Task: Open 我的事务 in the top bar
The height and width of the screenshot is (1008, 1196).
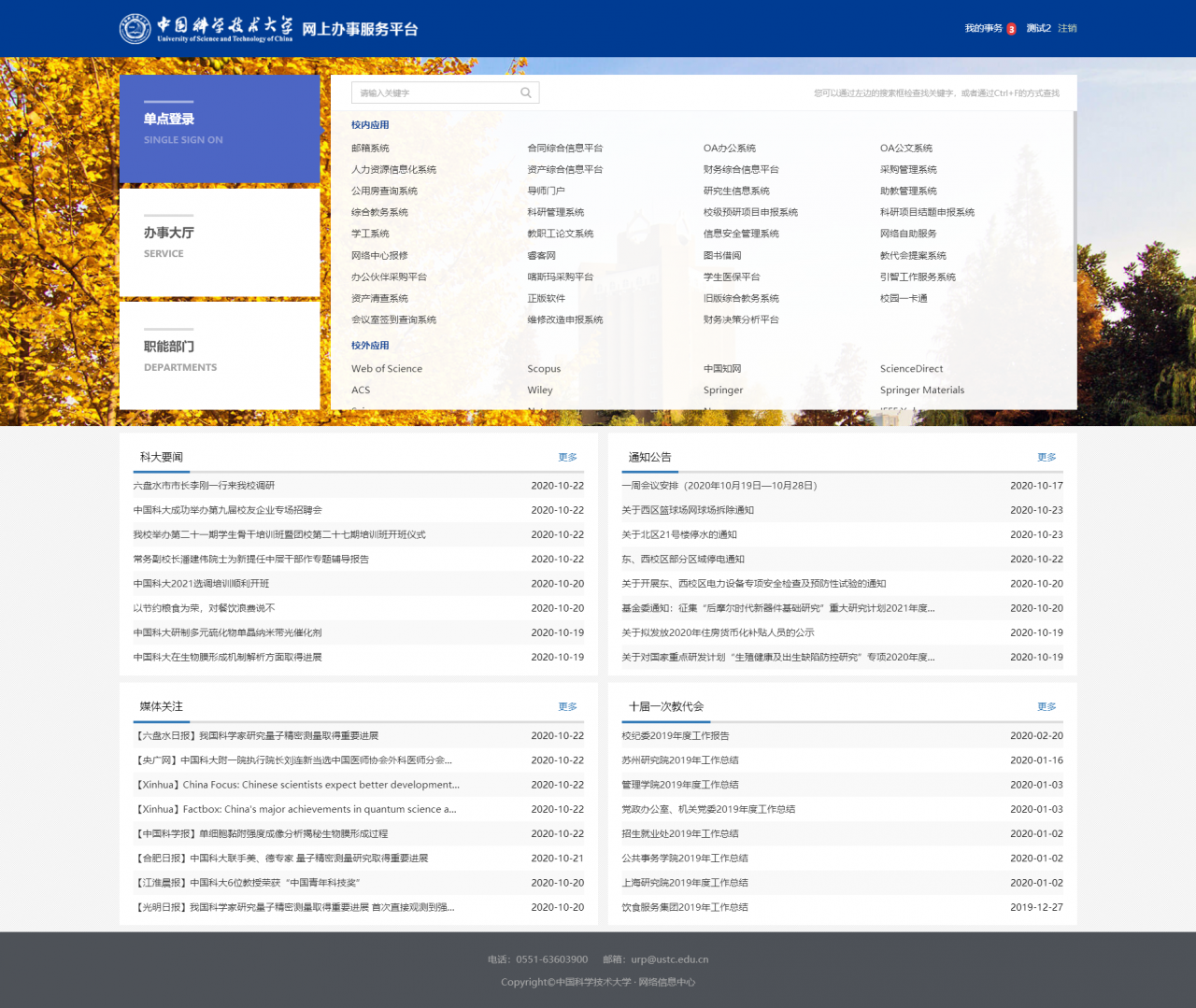Action: coord(983,28)
